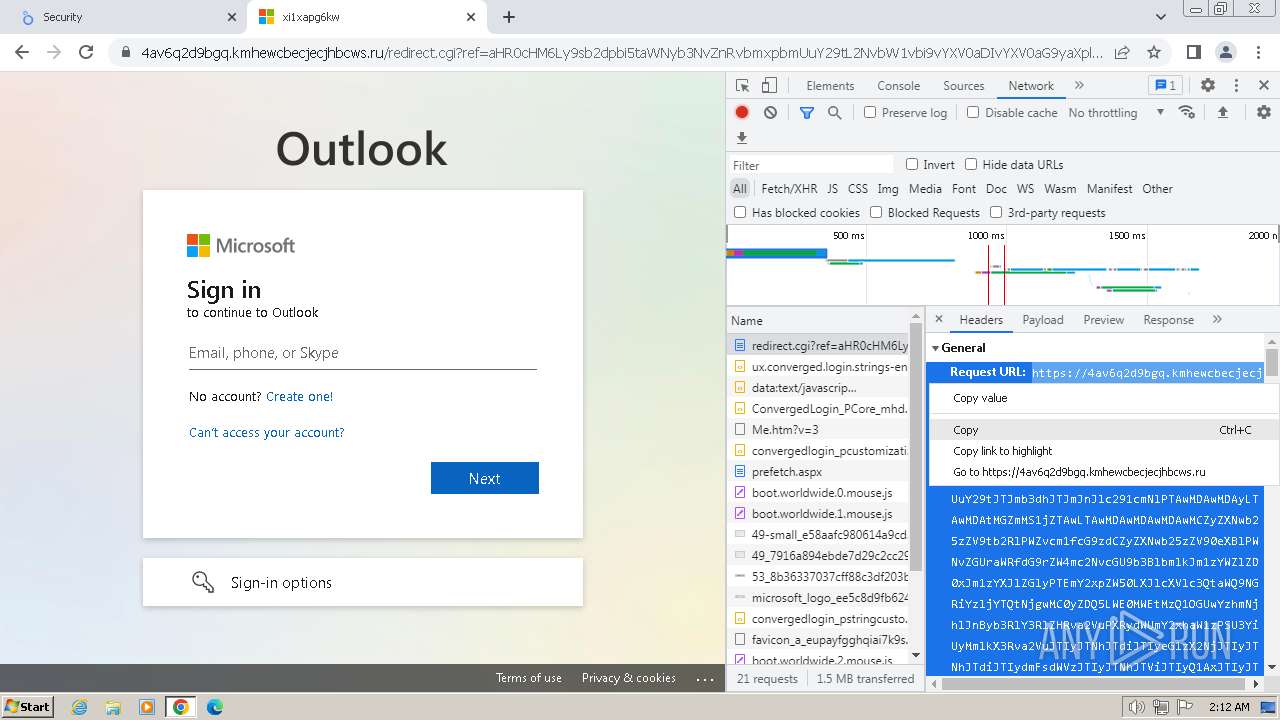This screenshot has width=1280, height=720.
Task: Click the Create one! link
Action: [299, 397]
